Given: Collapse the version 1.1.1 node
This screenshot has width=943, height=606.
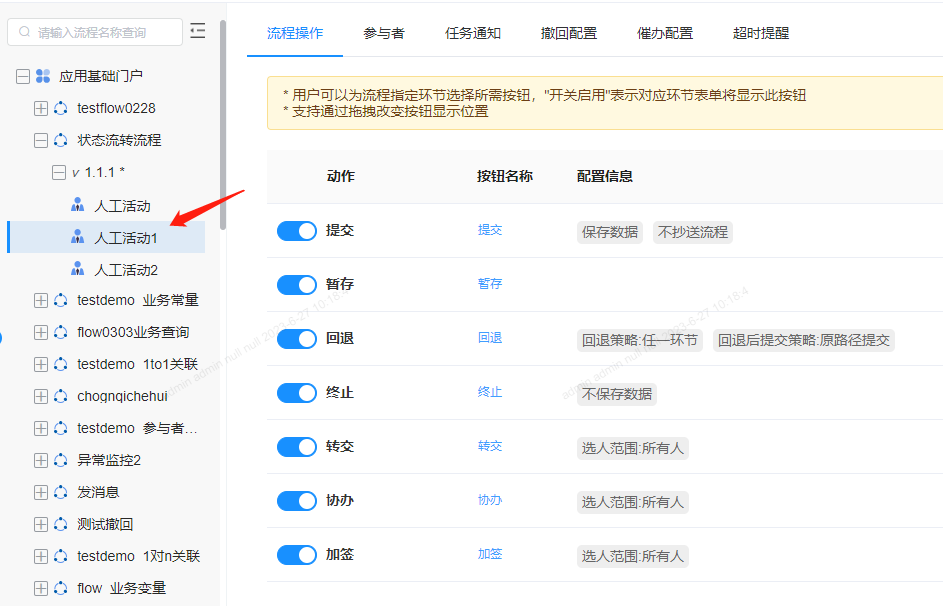Looking at the screenshot, I should (59, 173).
